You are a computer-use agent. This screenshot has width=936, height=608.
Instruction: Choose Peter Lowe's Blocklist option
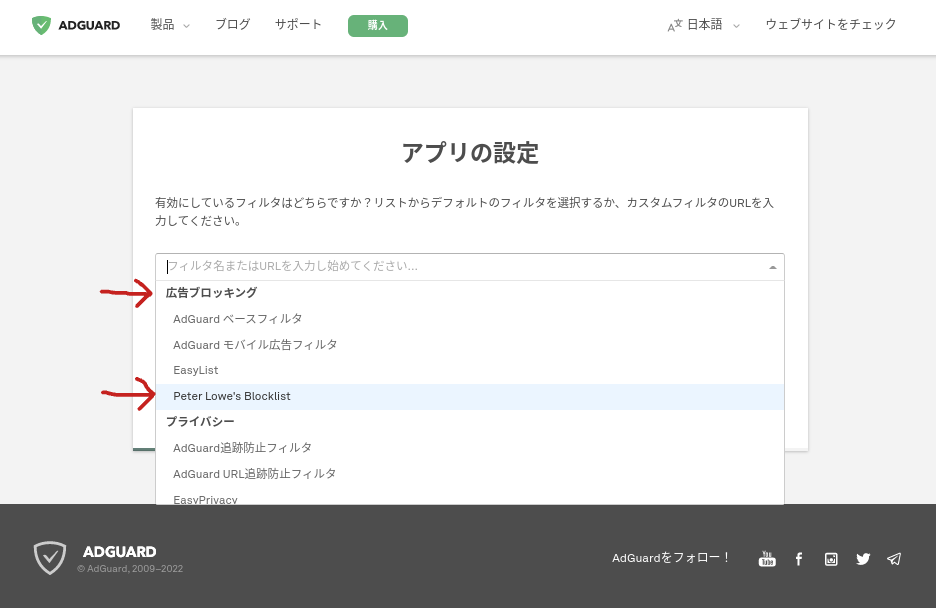tap(470, 397)
